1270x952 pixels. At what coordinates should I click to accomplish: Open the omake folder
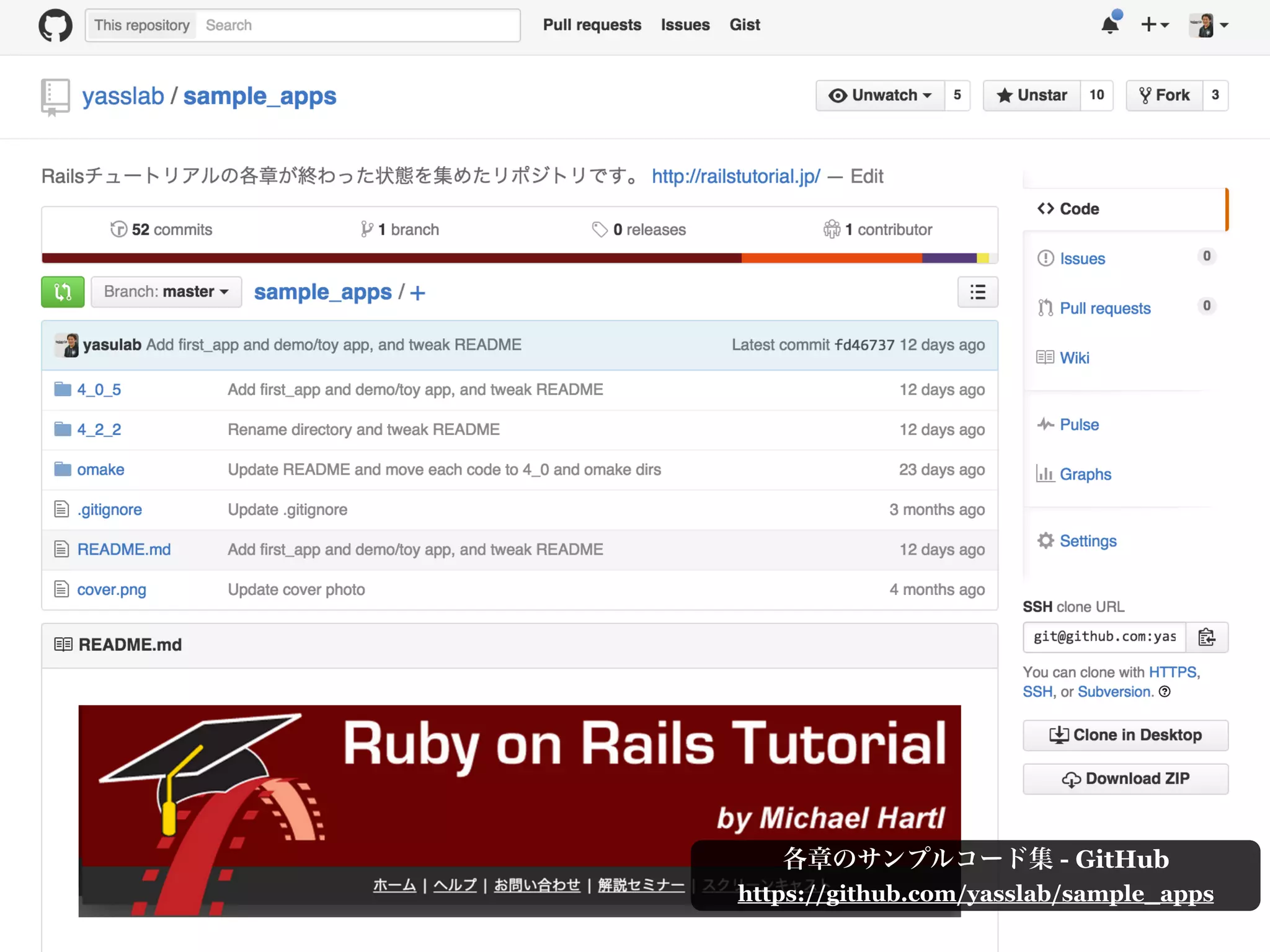coord(100,470)
